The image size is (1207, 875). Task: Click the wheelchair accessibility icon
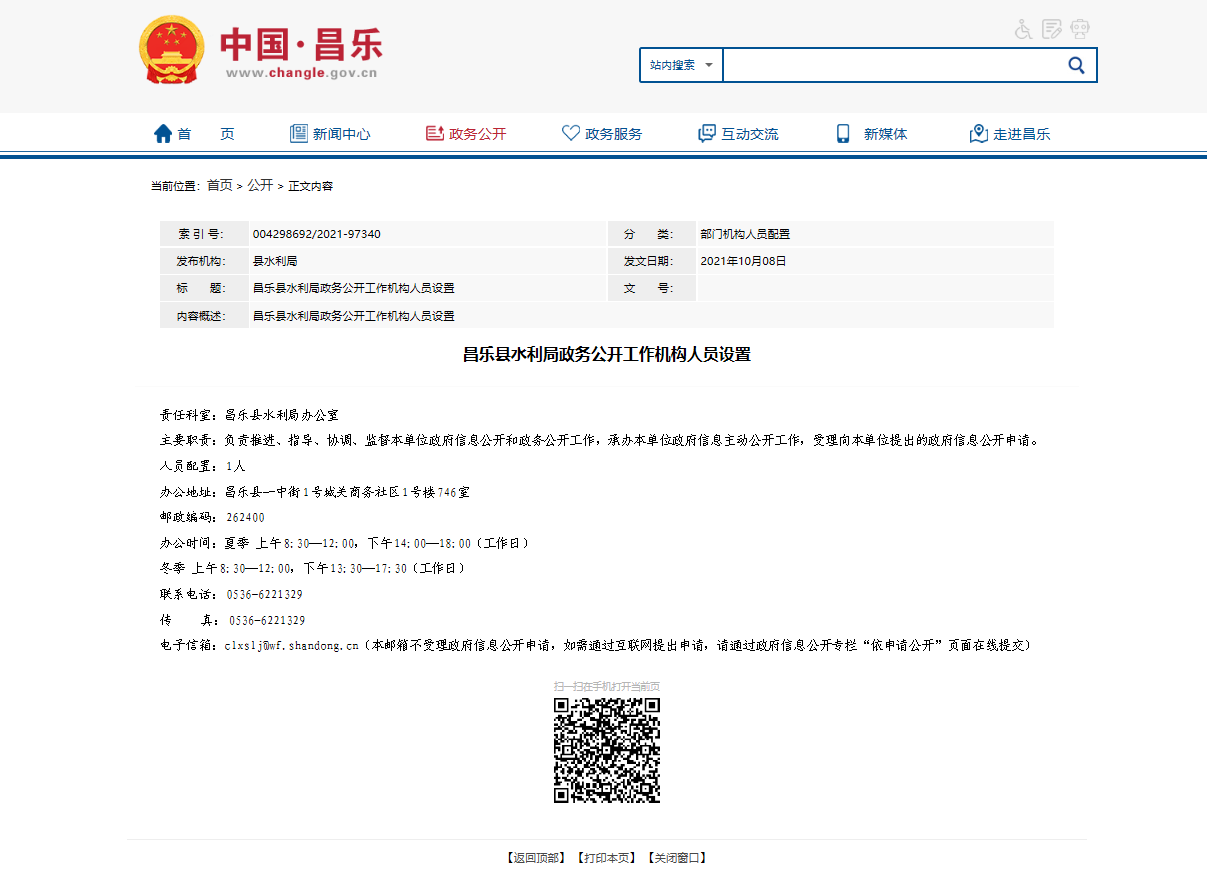[1023, 29]
